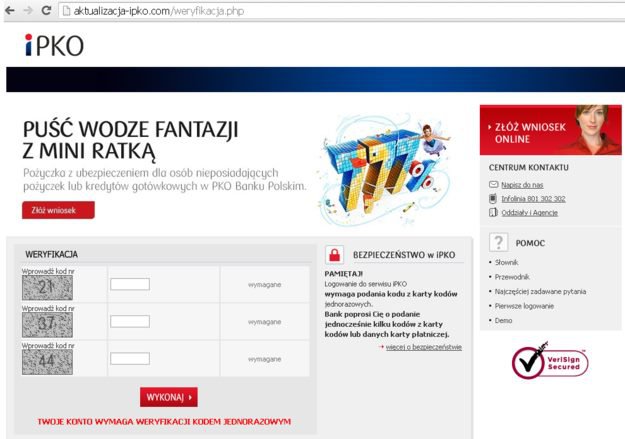Click the red Złóż wniosek button
Image resolution: width=625 pixels, height=439 pixels.
pyautogui.click(x=58, y=210)
